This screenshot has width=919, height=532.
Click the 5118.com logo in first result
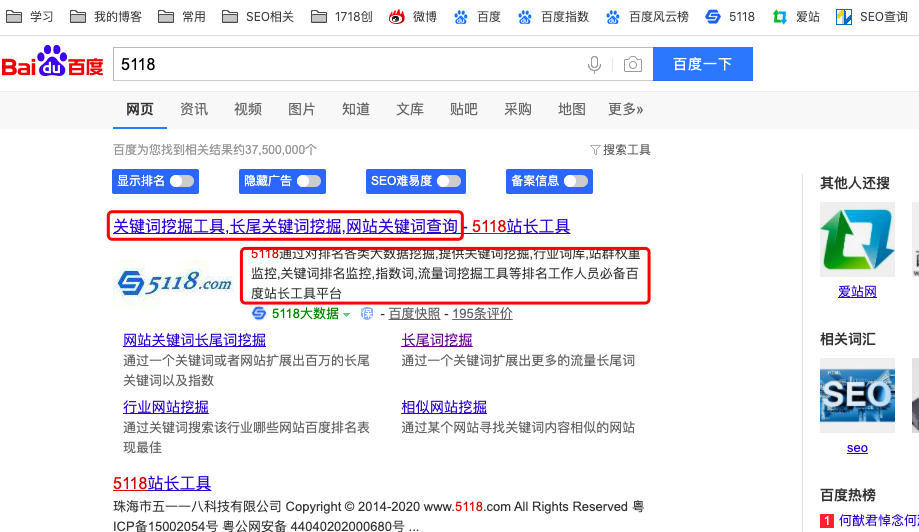pos(174,282)
